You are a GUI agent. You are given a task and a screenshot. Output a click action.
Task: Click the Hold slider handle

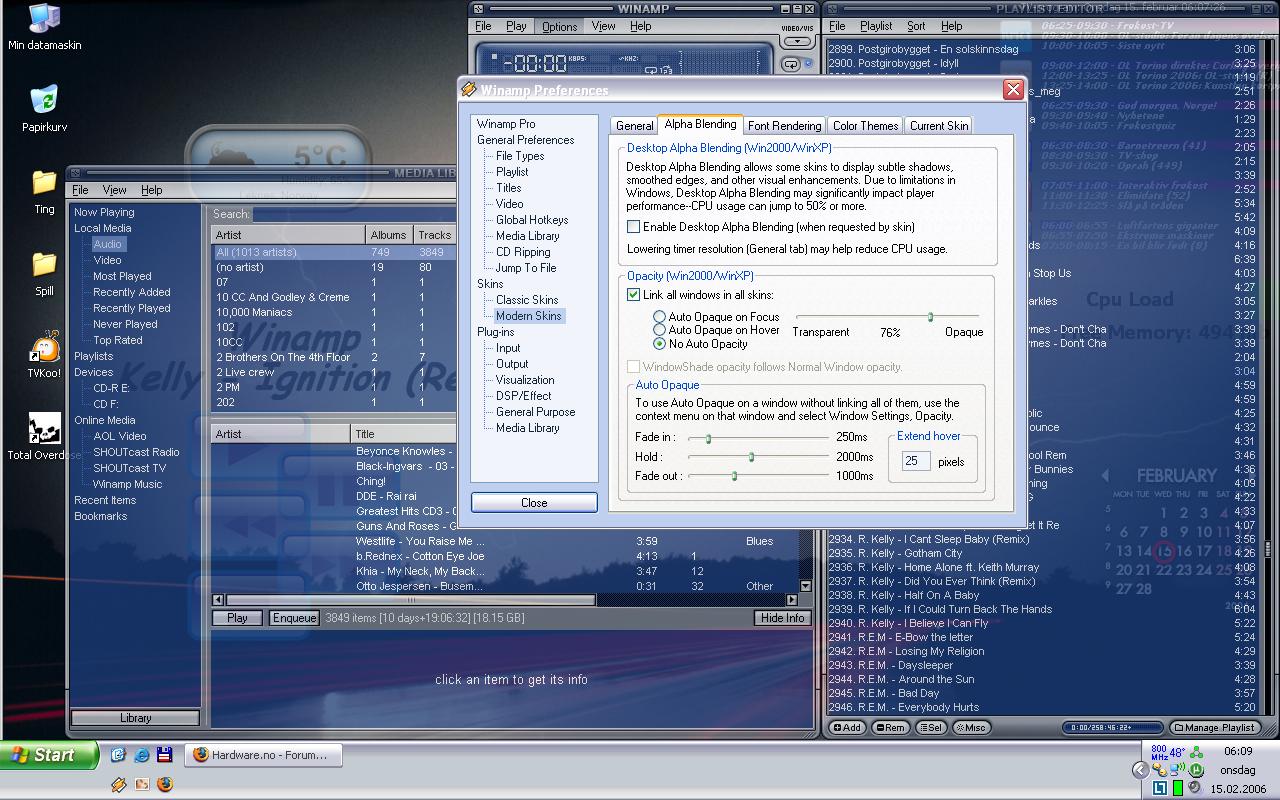click(x=751, y=457)
